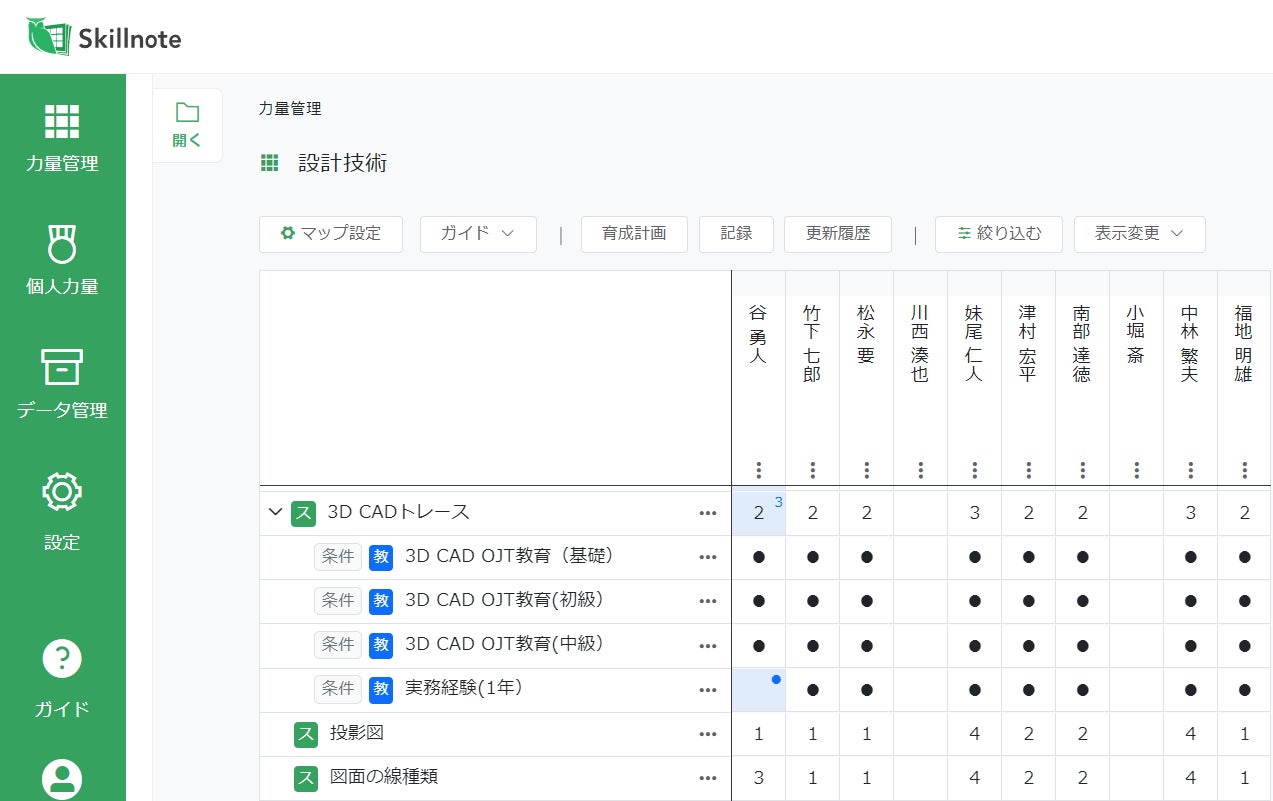Collapse the 3D CADトレース skill row
1273x801 pixels.
[275, 513]
